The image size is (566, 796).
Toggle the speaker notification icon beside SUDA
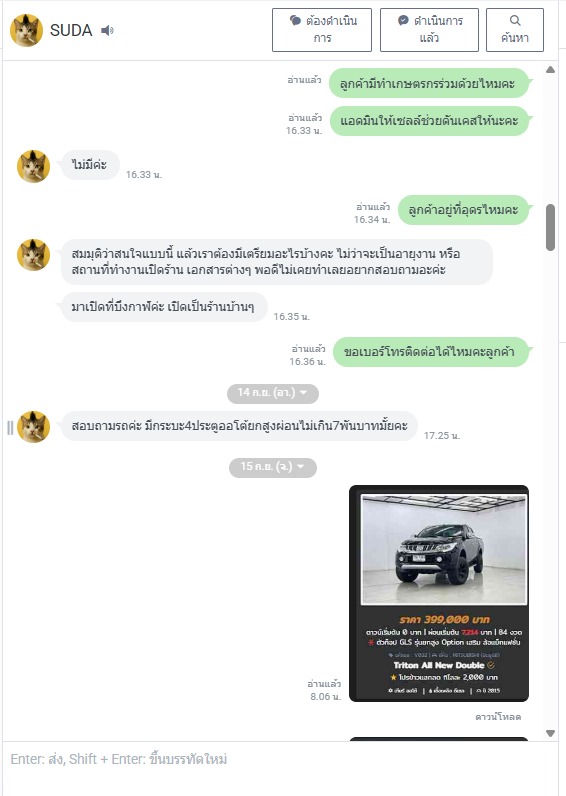pyautogui.click(x=107, y=30)
